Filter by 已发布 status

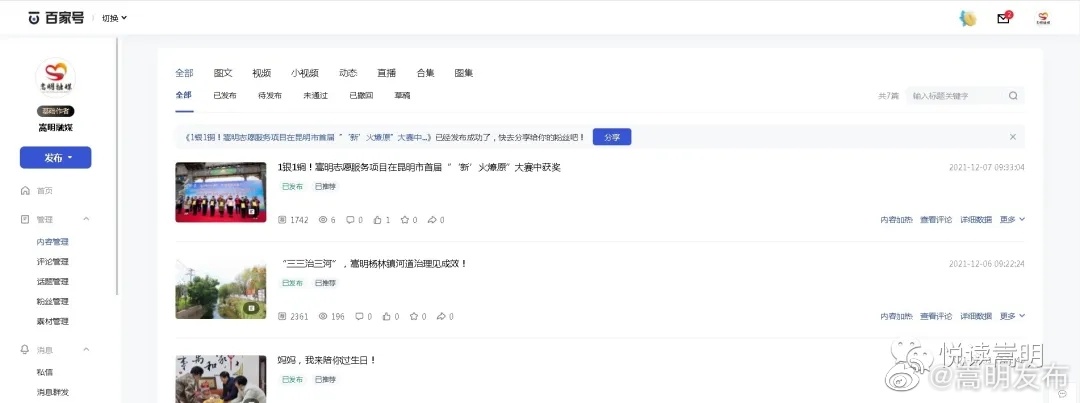225,96
